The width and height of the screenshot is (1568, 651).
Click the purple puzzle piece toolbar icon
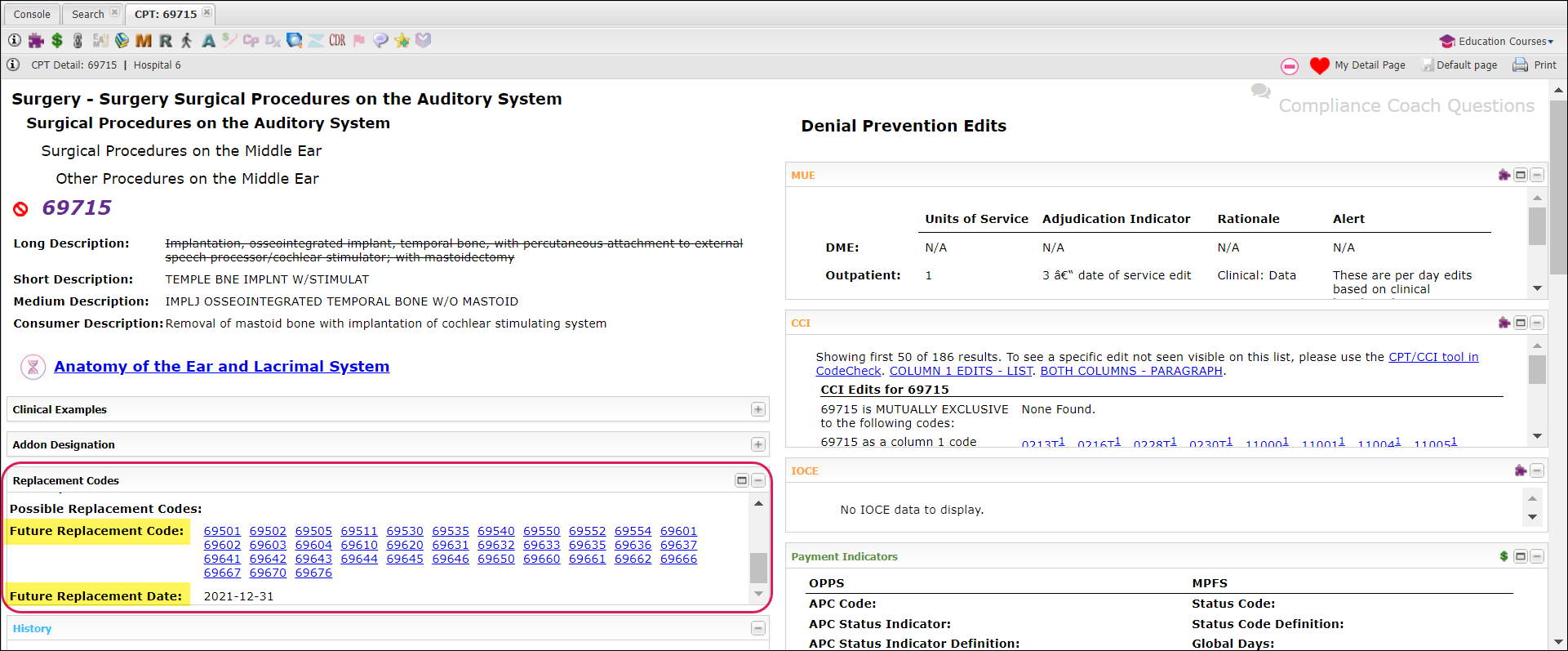coord(36,40)
